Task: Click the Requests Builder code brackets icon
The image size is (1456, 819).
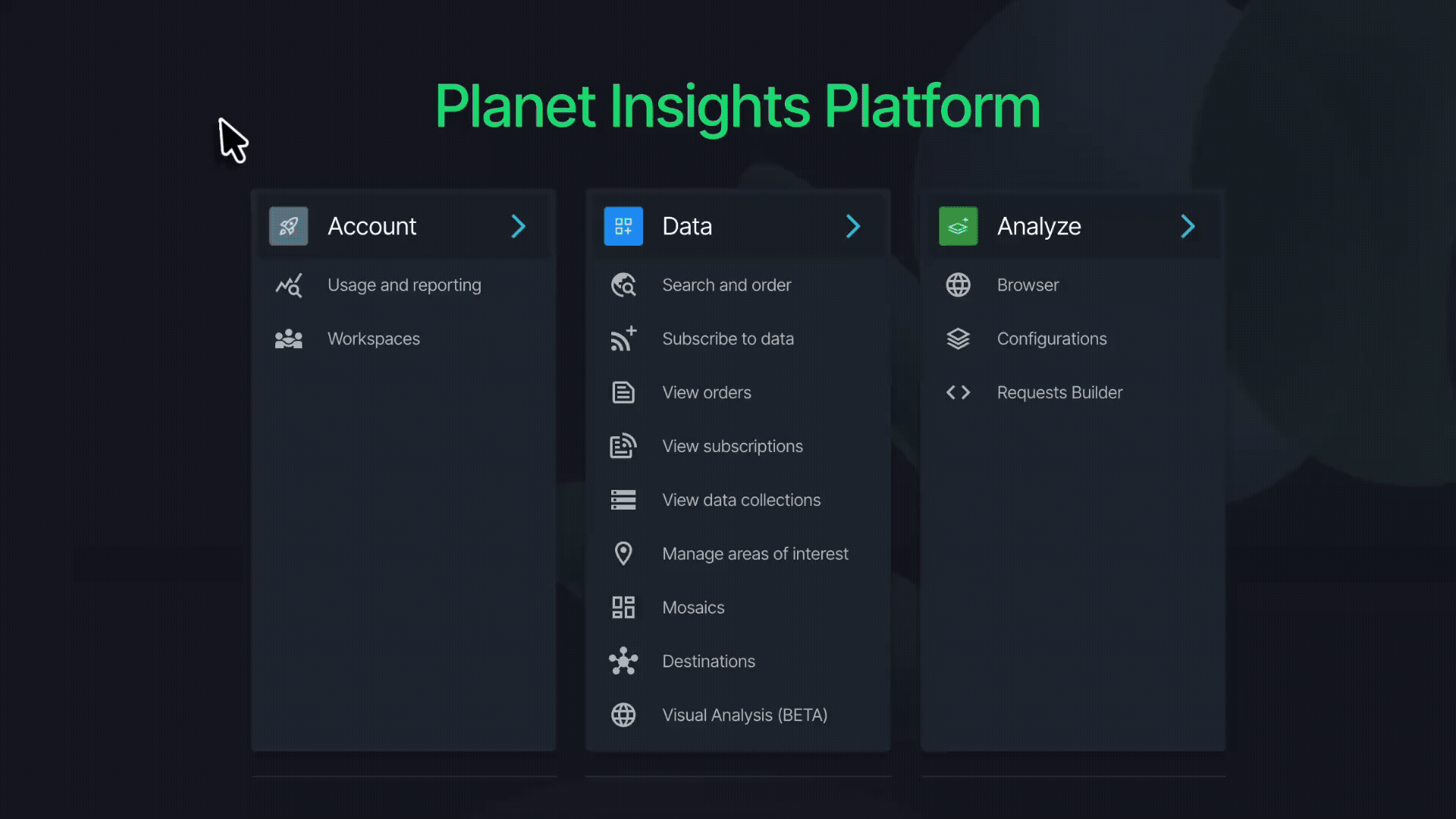Action: point(959,393)
